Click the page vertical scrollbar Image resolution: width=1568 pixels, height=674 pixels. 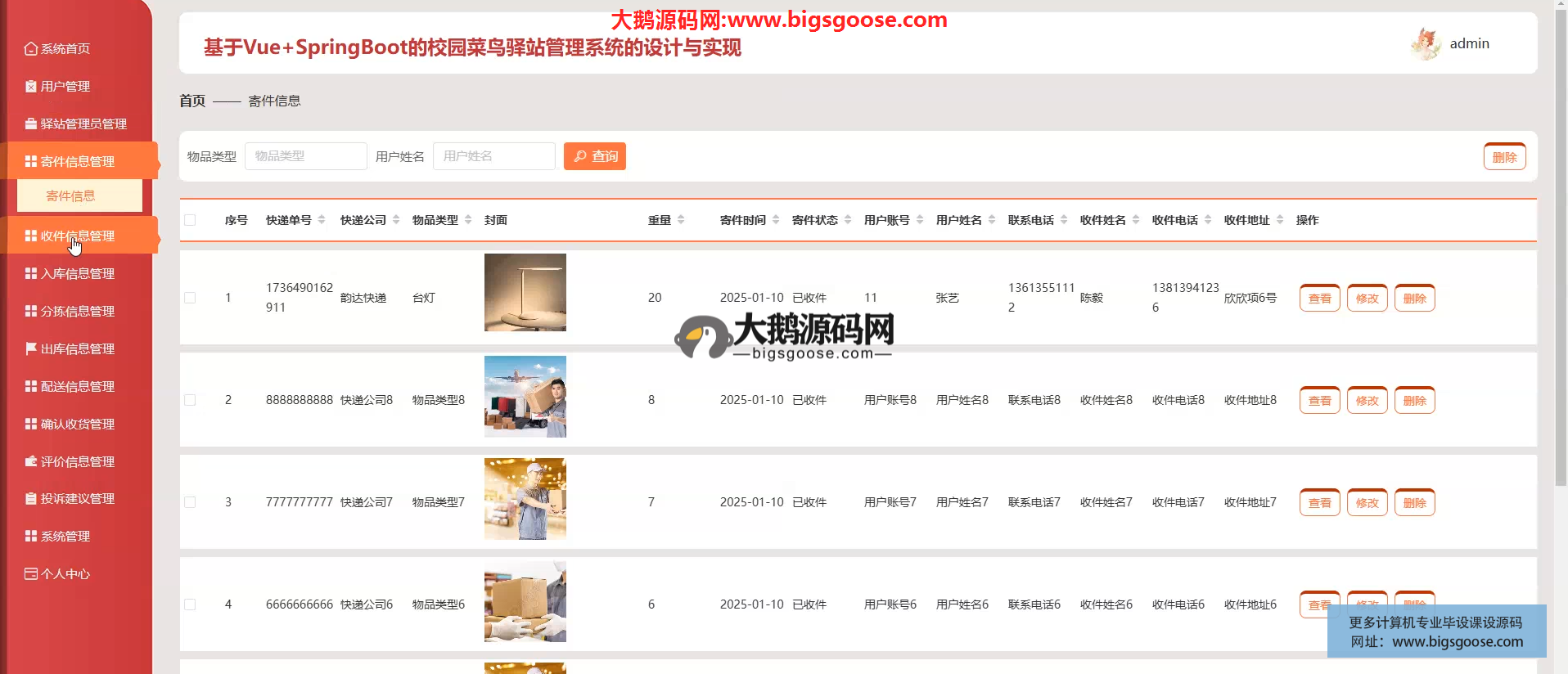click(1561, 245)
